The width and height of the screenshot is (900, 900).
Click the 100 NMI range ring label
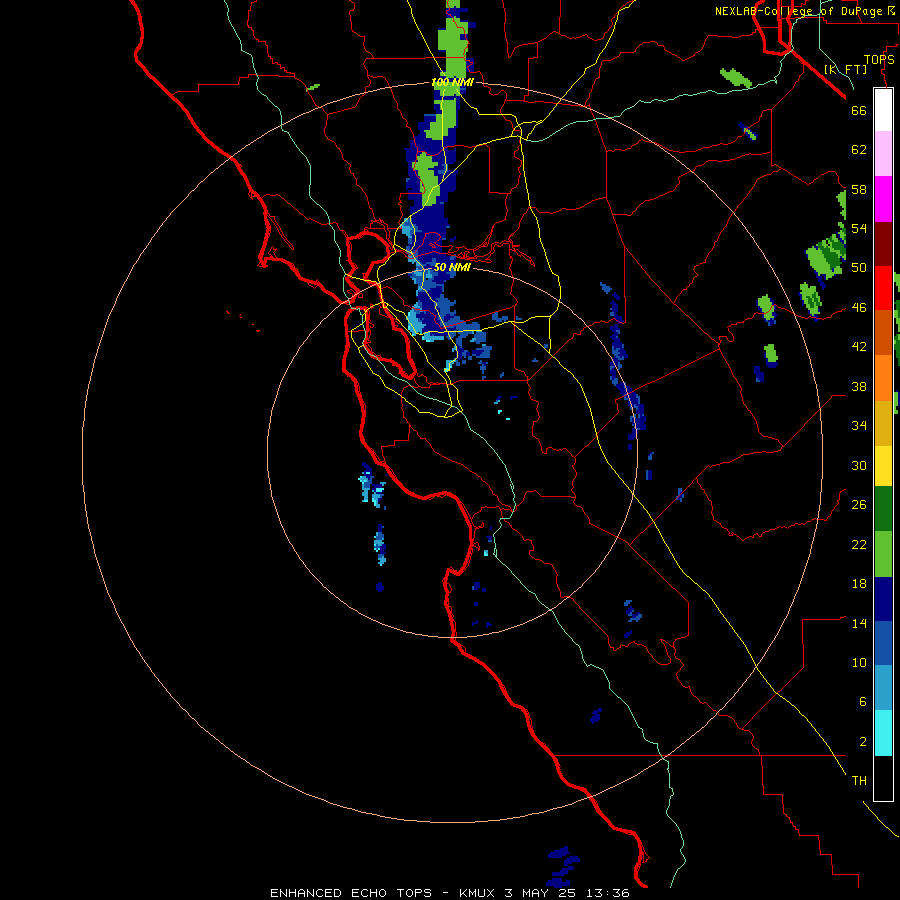(452, 83)
